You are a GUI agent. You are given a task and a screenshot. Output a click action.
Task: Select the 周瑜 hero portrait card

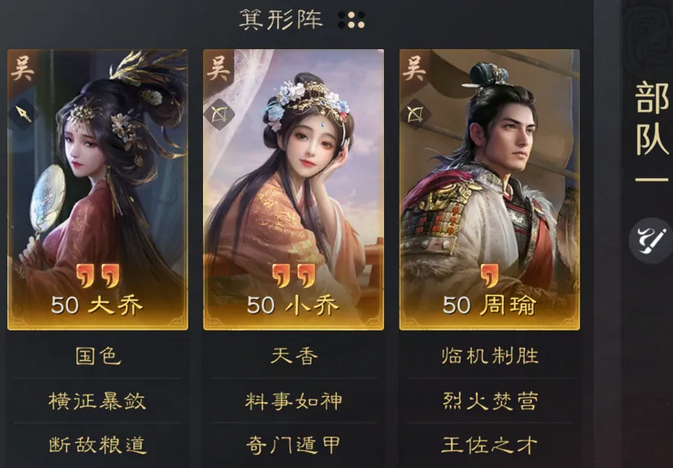coord(490,189)
